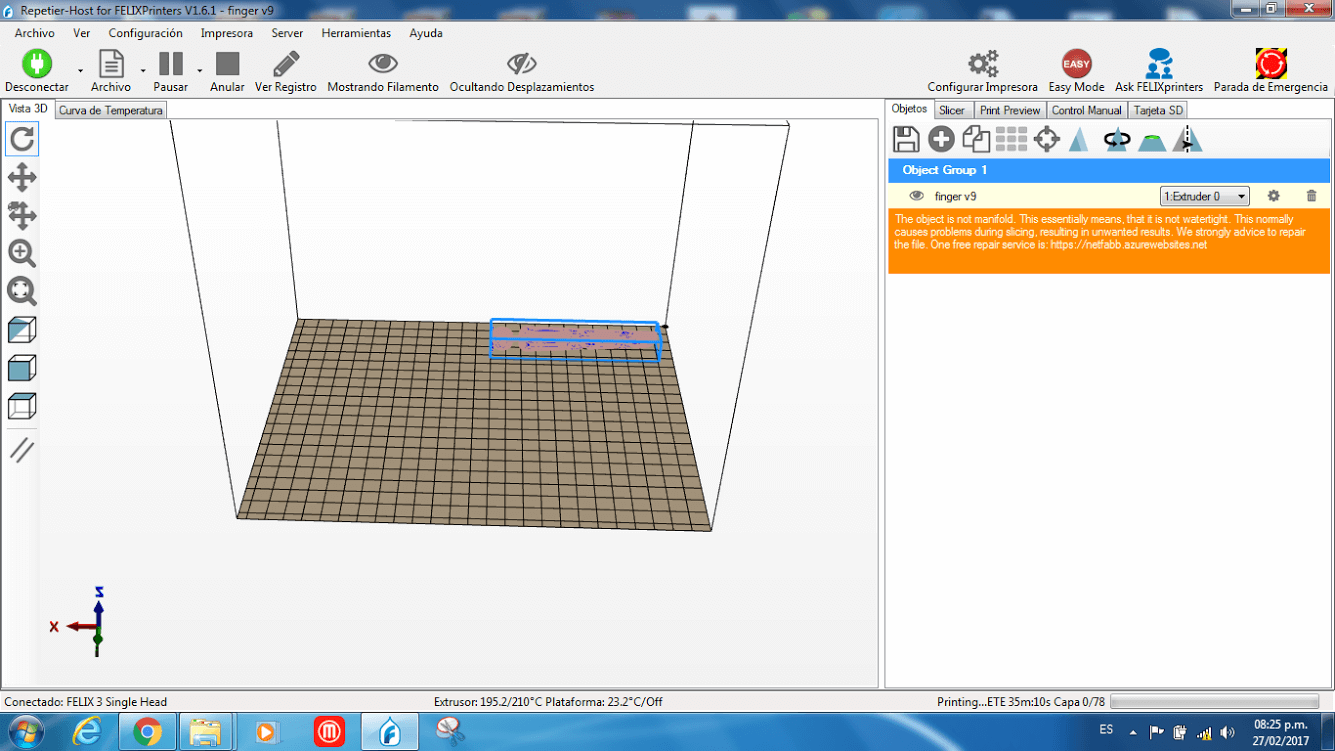Open the Archivo menu in menu bar

point(35,33)
